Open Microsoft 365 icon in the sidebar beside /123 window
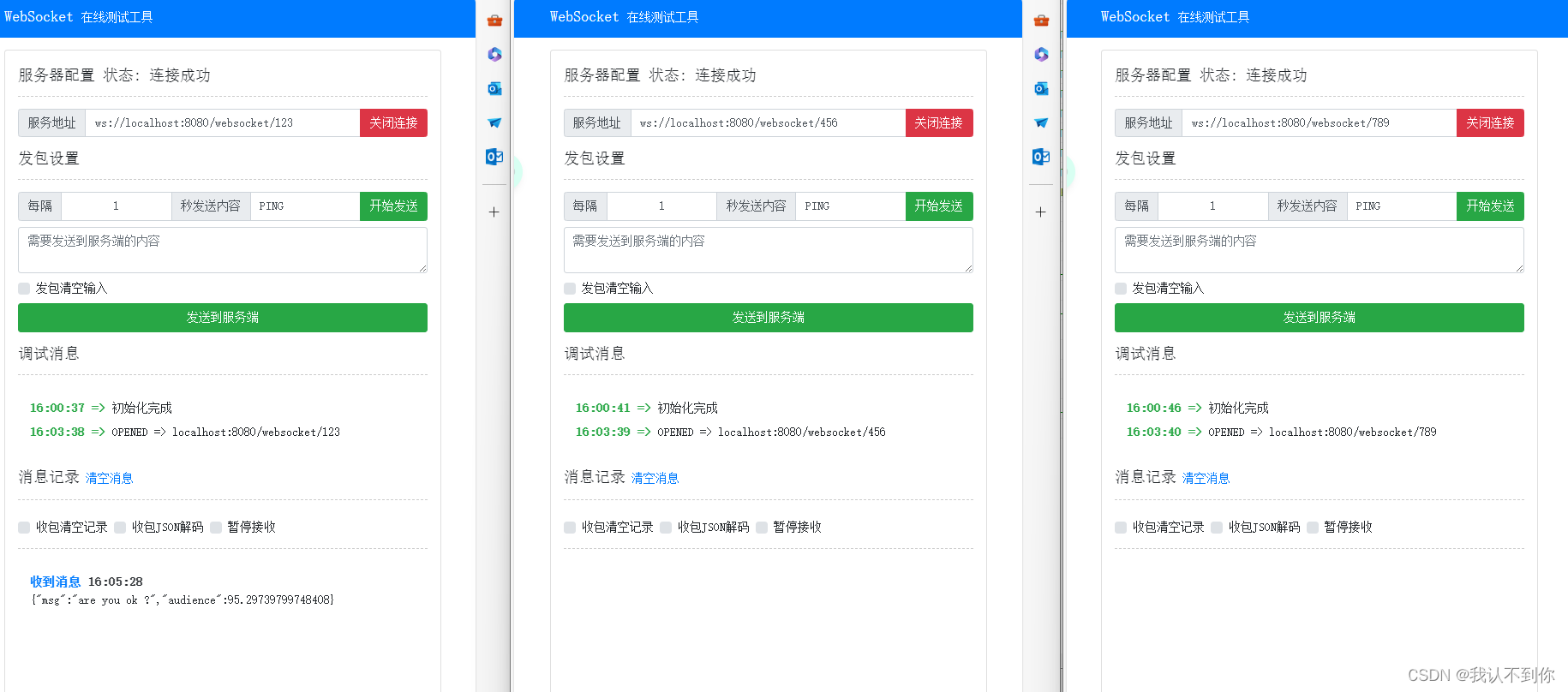1568x692 pixels. (494, 54)
